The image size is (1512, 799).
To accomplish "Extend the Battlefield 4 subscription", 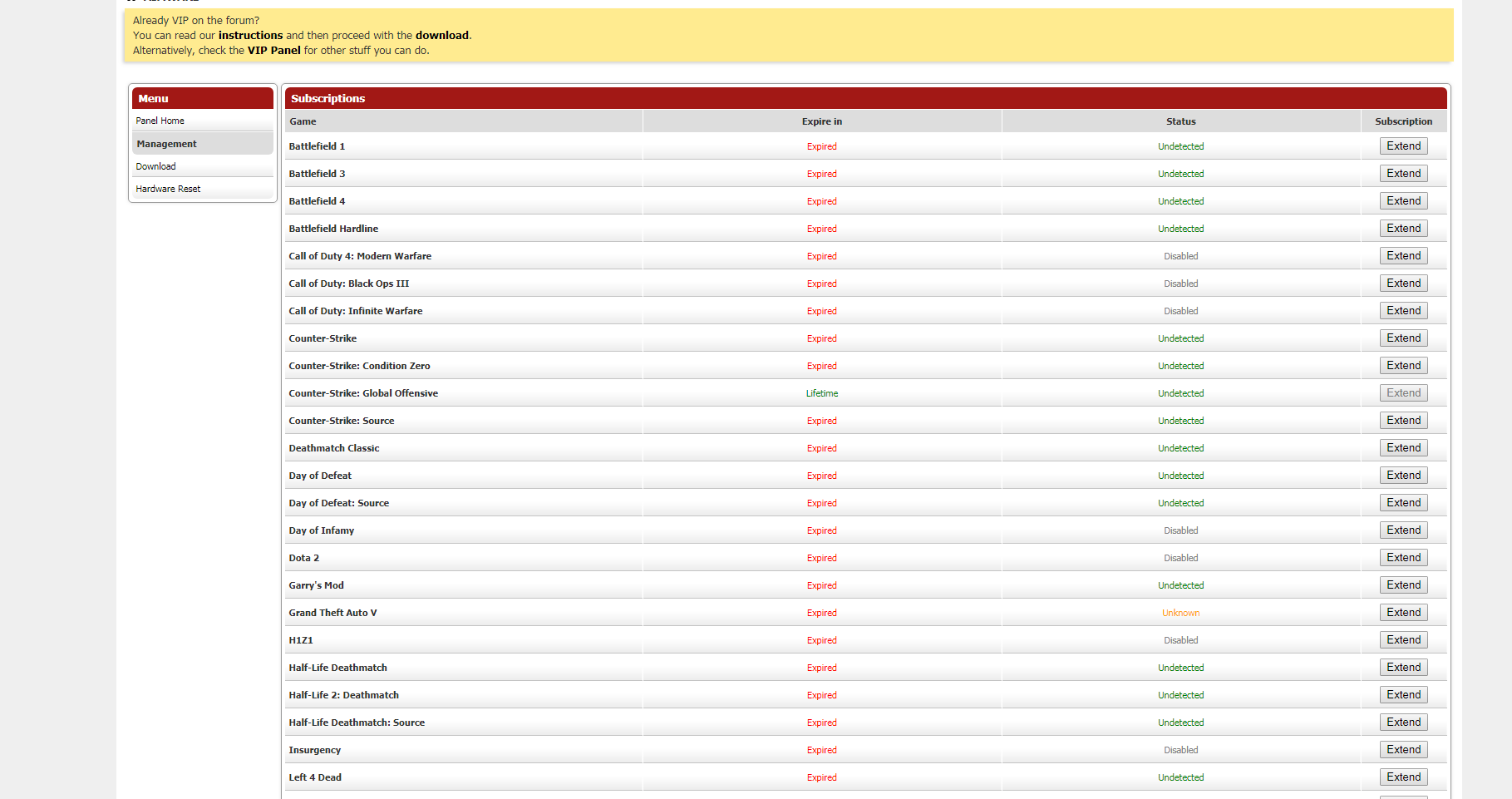I will [x=1404, y=201].
